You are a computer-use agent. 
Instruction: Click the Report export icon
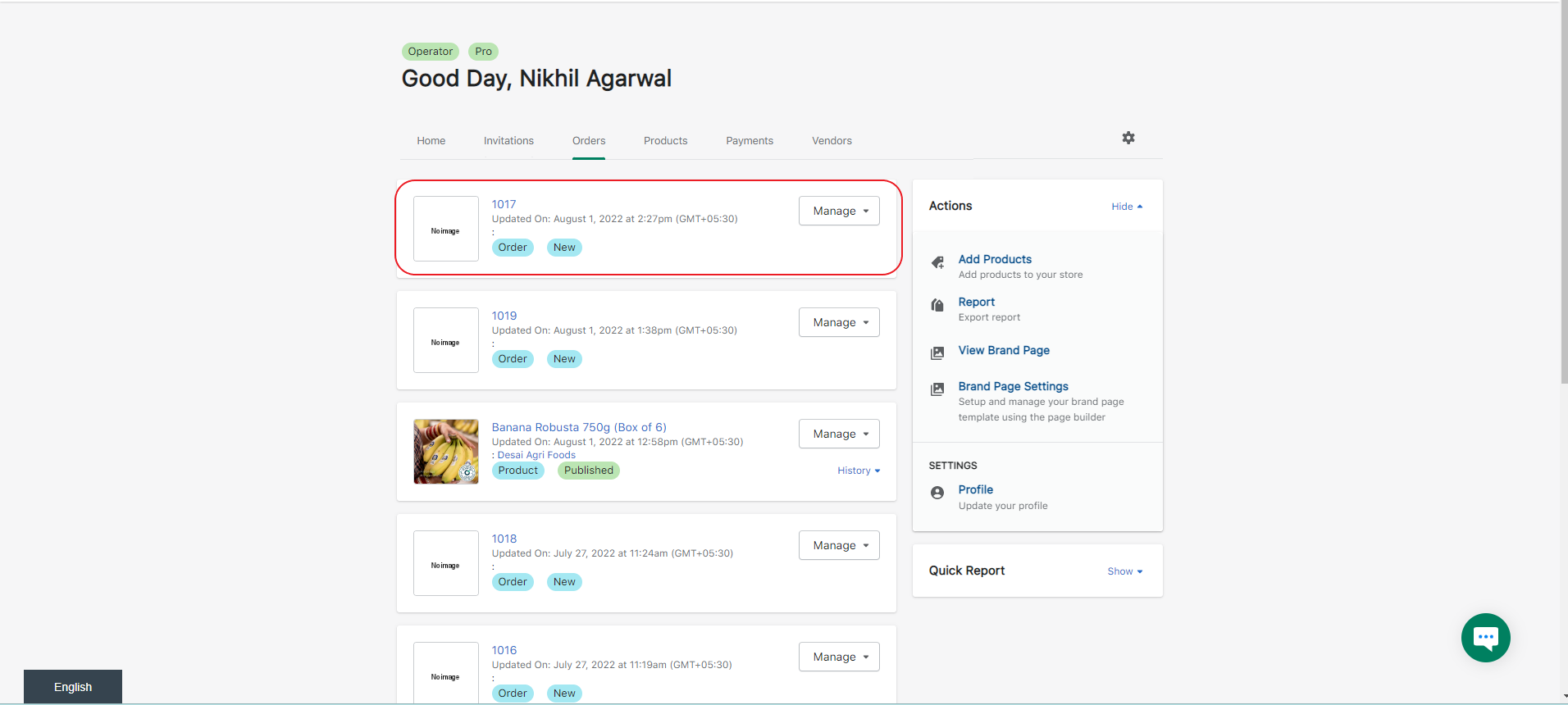(937, 305)
